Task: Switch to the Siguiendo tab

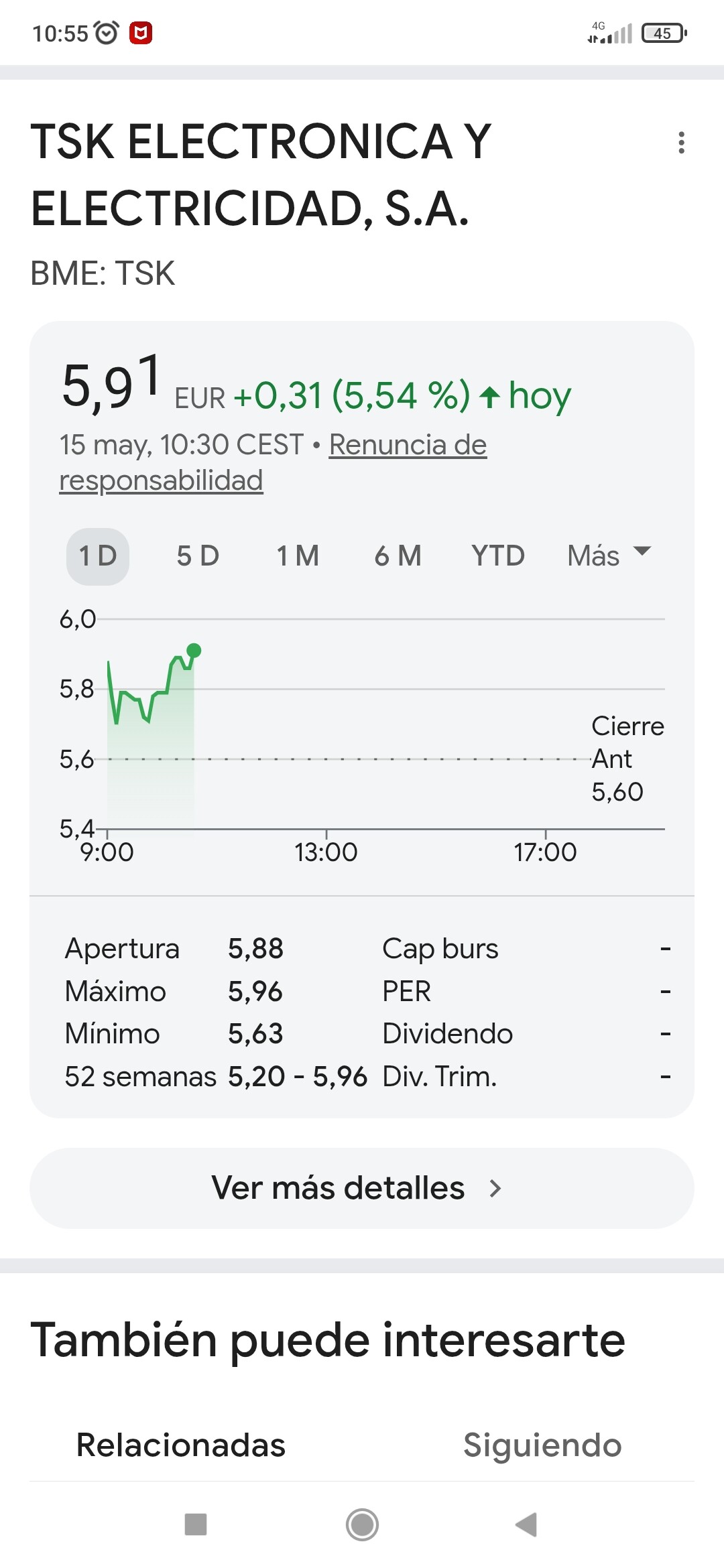Action: 542,1445
